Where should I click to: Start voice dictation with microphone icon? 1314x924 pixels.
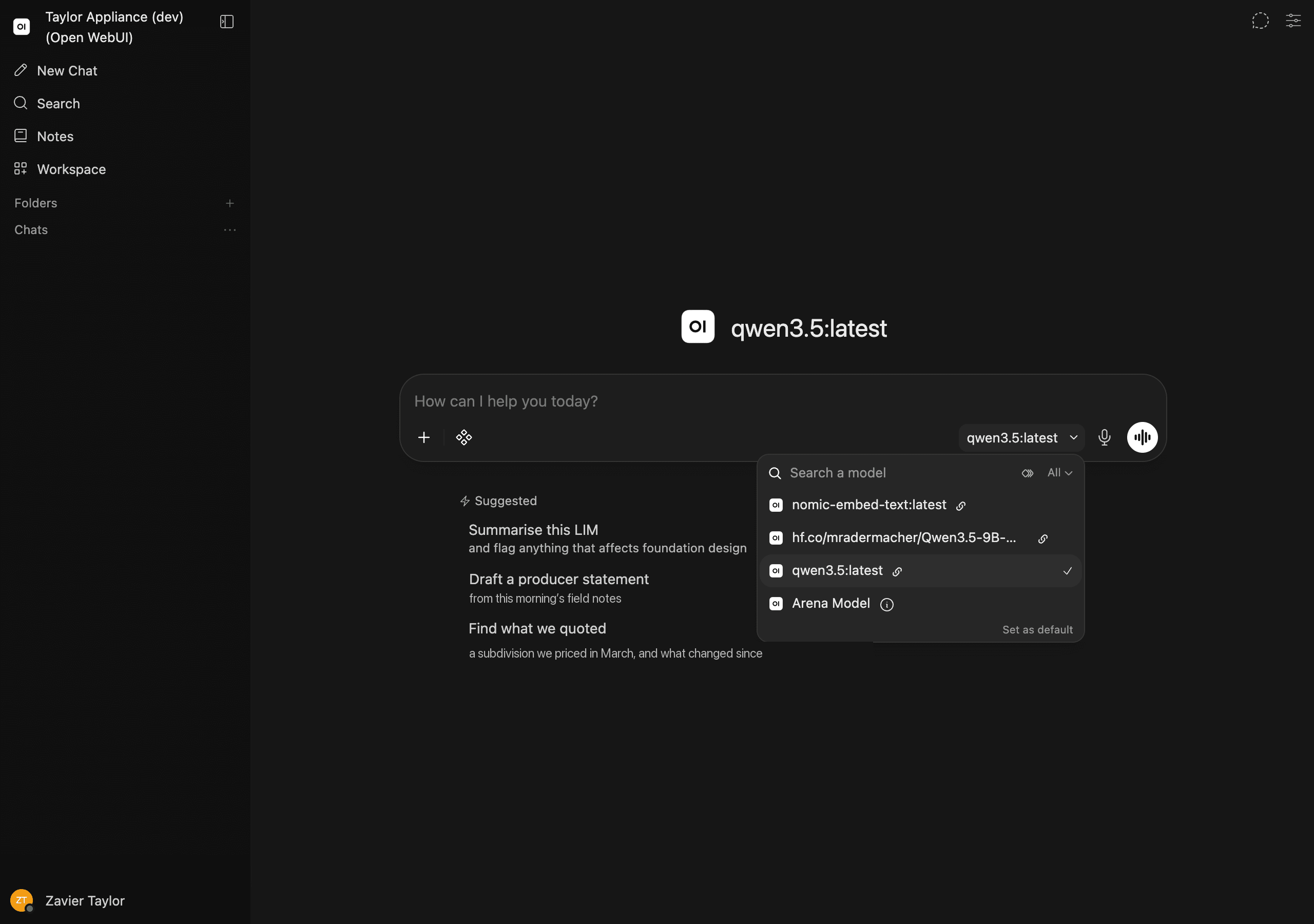pyautogui.click(x=1105, y=437)
